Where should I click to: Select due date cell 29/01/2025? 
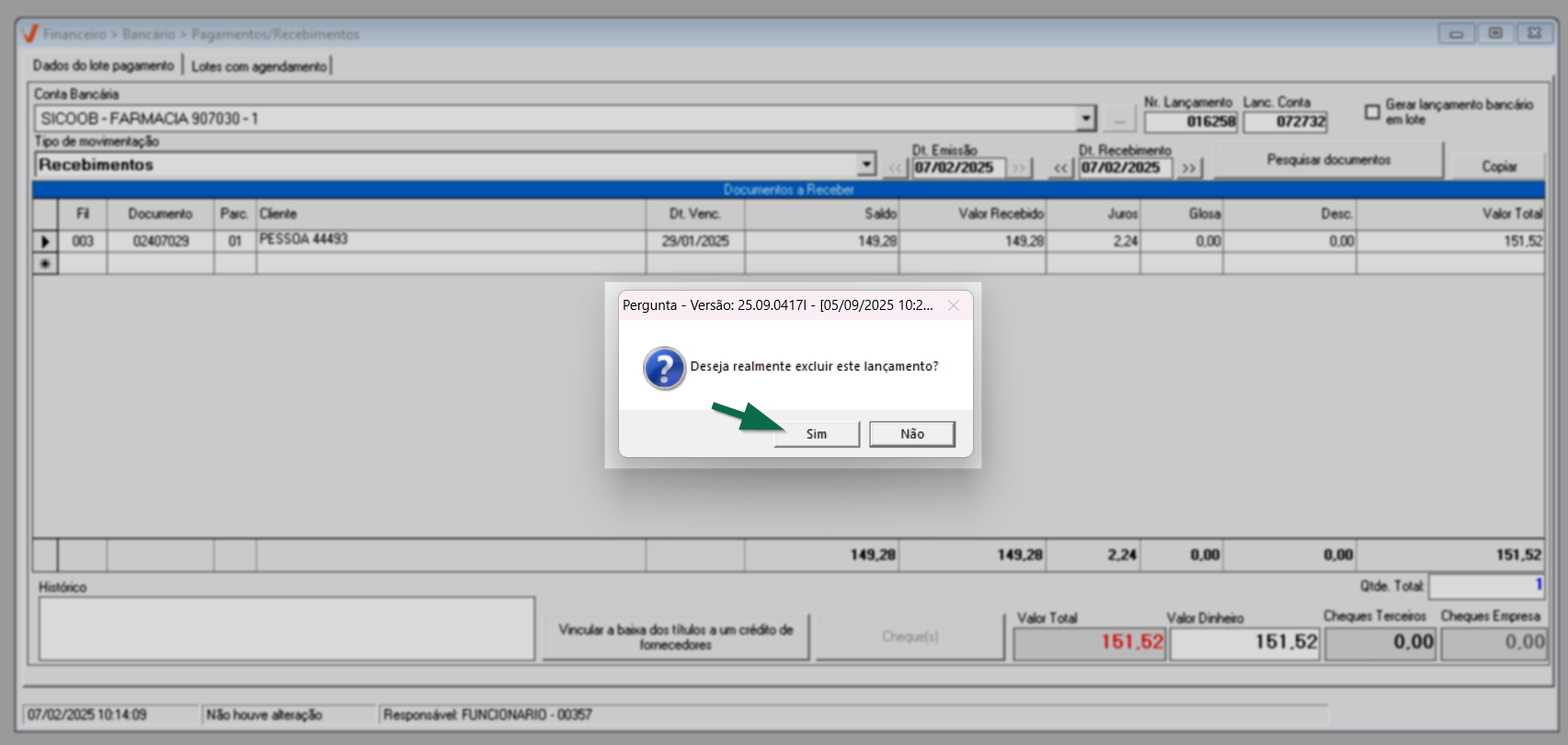(695, 241)
